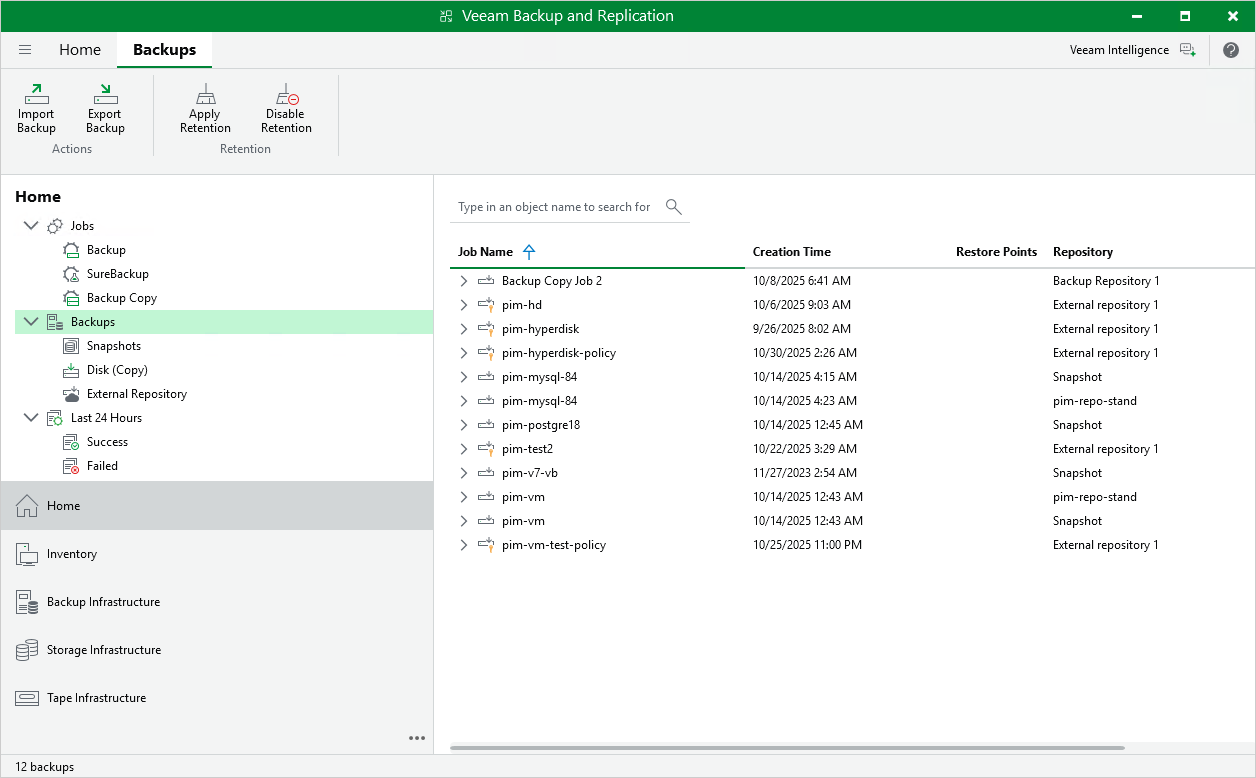Click the Apply Retention icon
Image resolution: width=1256 pixels, height=778 pixels.
click(205, 95)
